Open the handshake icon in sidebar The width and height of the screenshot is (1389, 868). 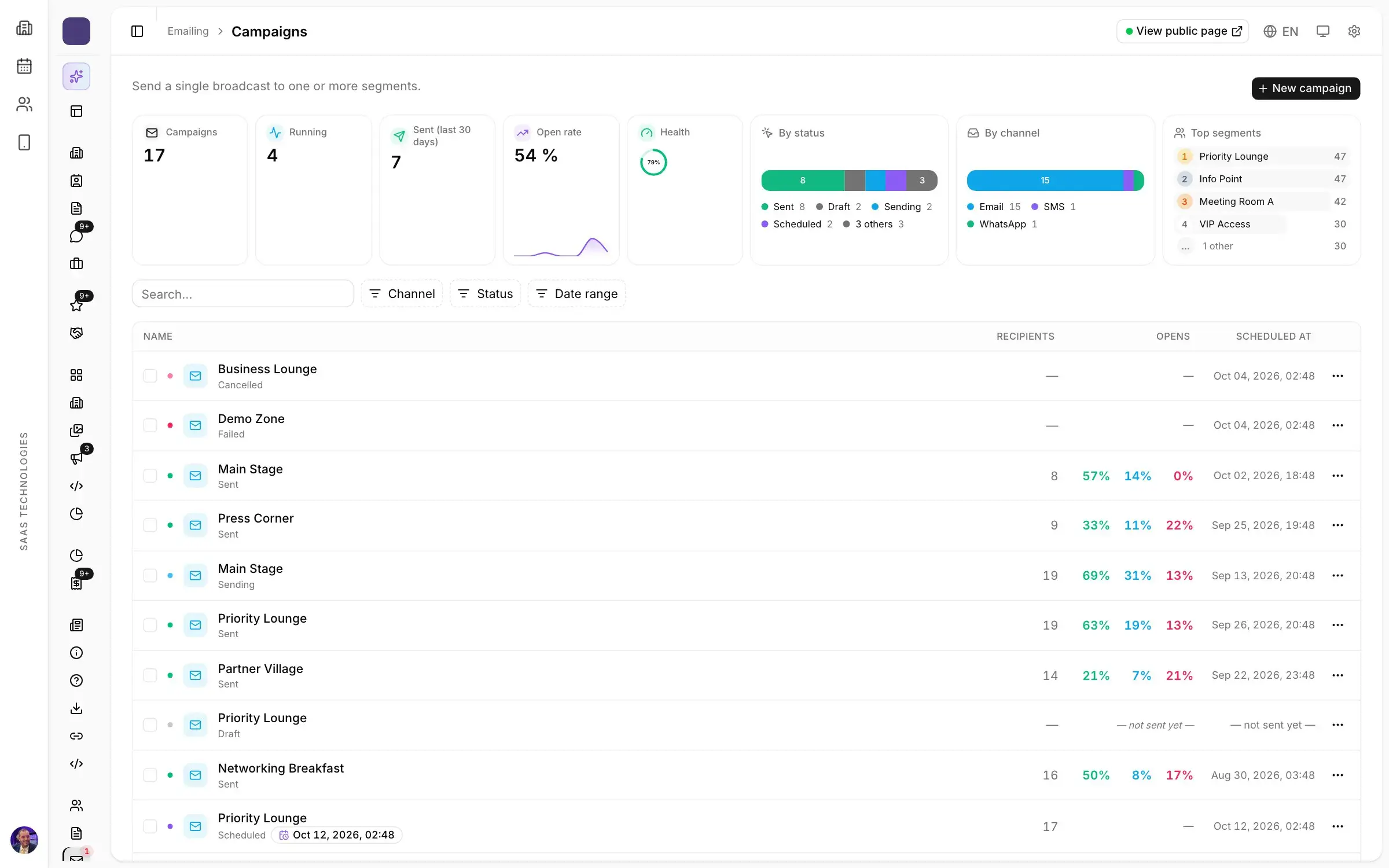tap(76, 333)
